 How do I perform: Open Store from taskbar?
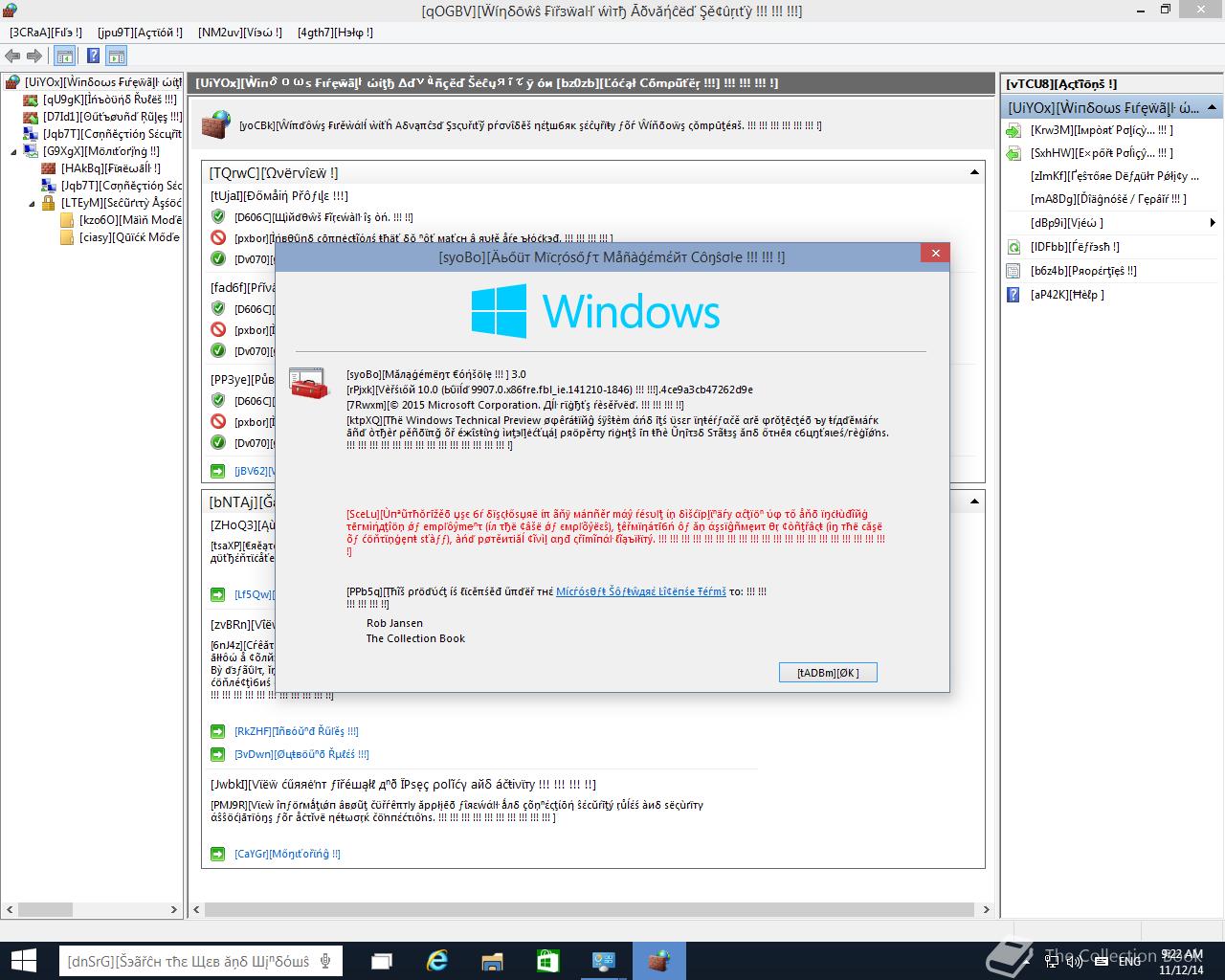(547, 961)
